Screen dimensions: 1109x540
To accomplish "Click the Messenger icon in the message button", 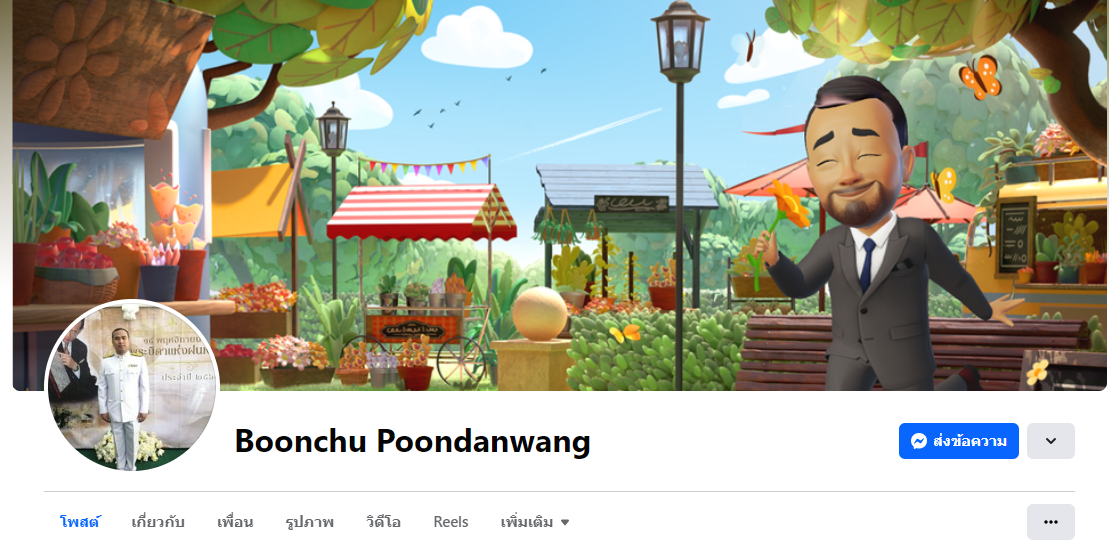I will click(x=919, y=442).
